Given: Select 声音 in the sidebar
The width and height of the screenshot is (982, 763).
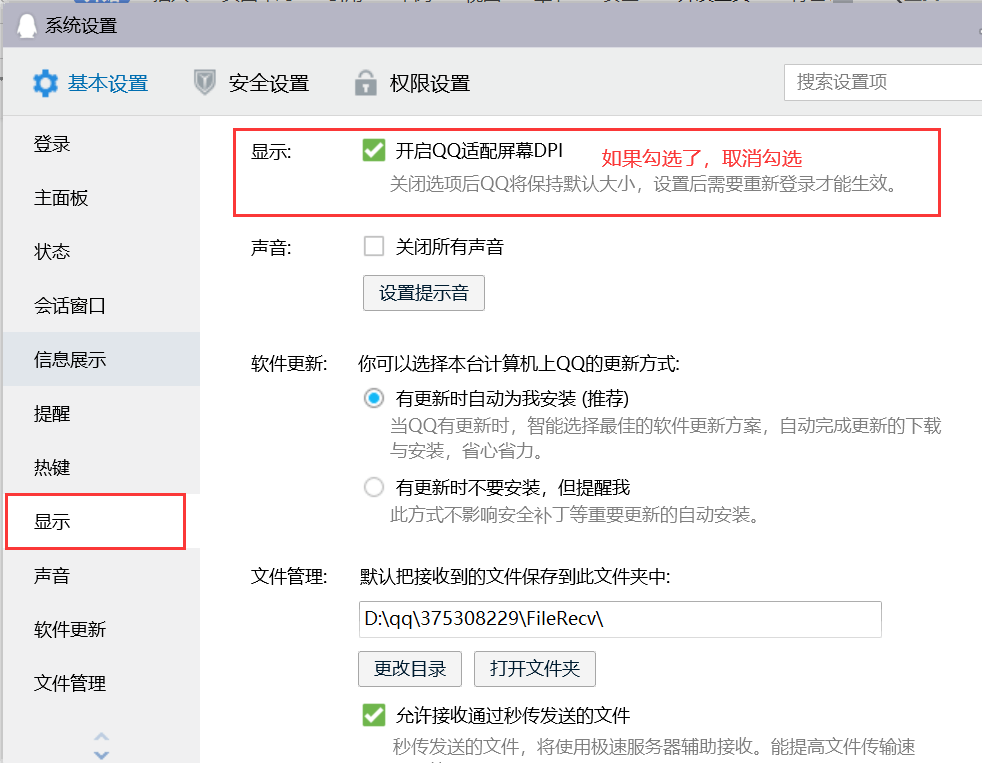Looking at the screenshot, I should [101, 575].
